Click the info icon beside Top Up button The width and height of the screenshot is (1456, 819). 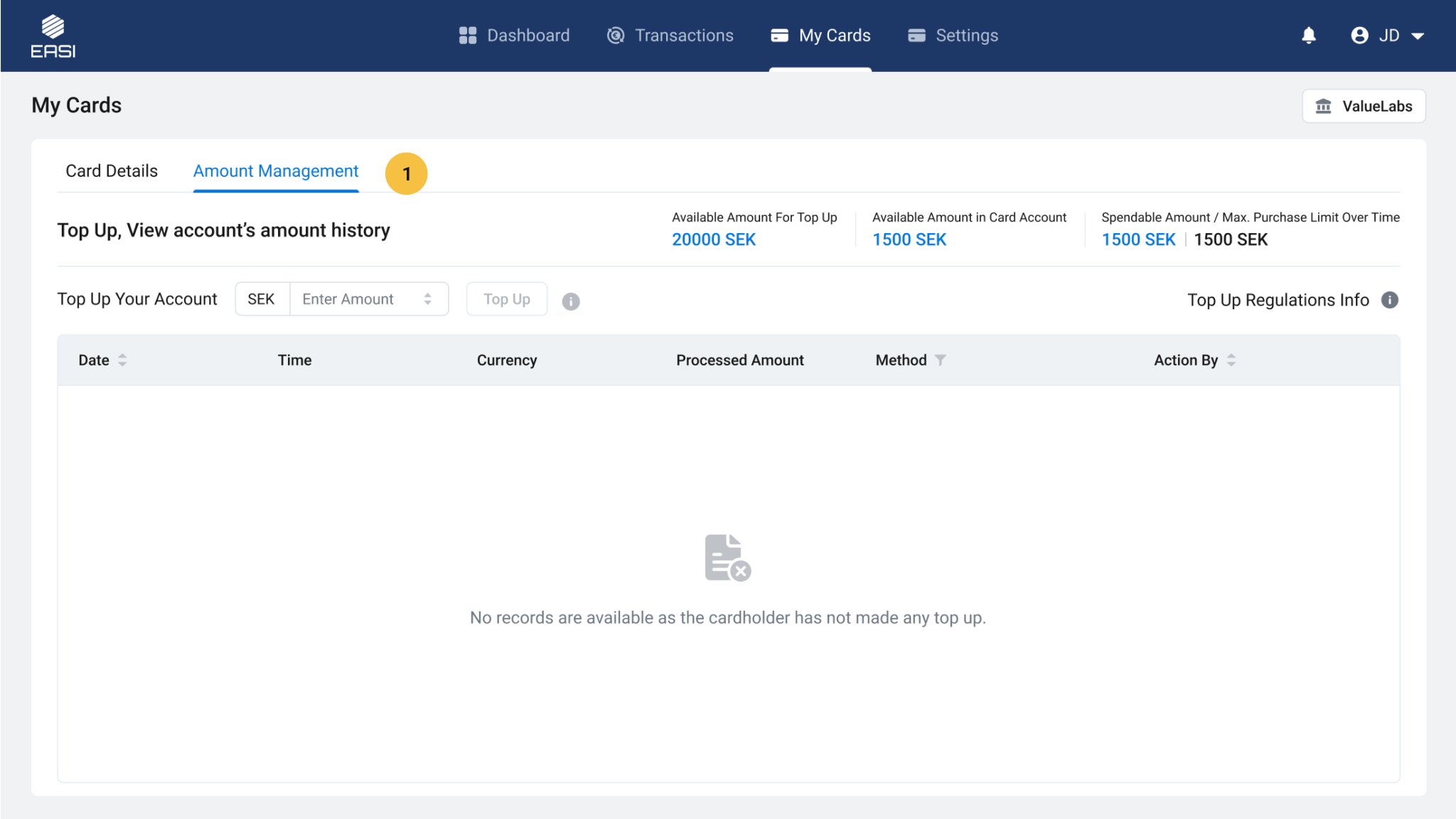pos(571,301)
